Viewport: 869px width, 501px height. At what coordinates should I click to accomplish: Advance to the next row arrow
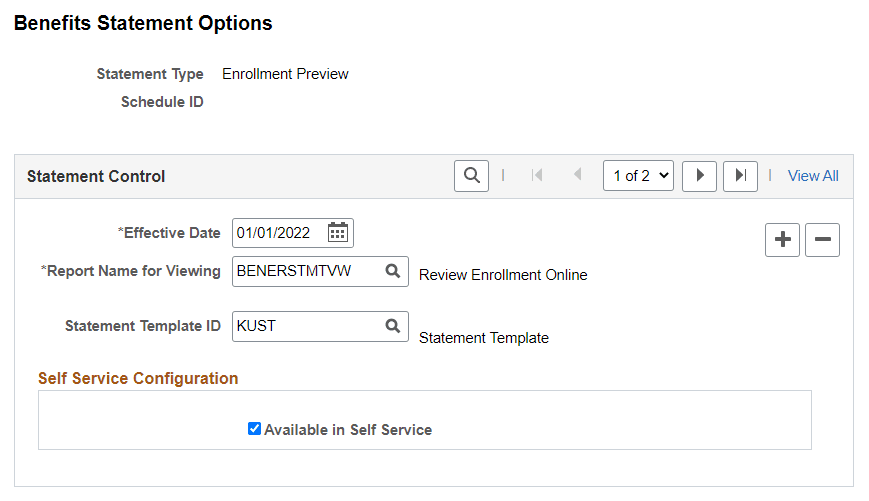[x=700, y=176]
